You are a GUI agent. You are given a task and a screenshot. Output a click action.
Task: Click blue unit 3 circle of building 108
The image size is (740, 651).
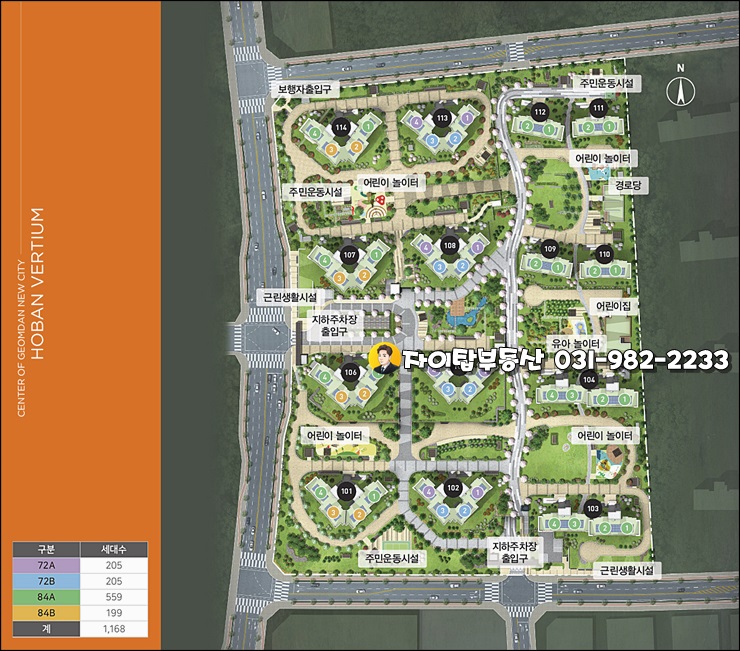point(439,267)
